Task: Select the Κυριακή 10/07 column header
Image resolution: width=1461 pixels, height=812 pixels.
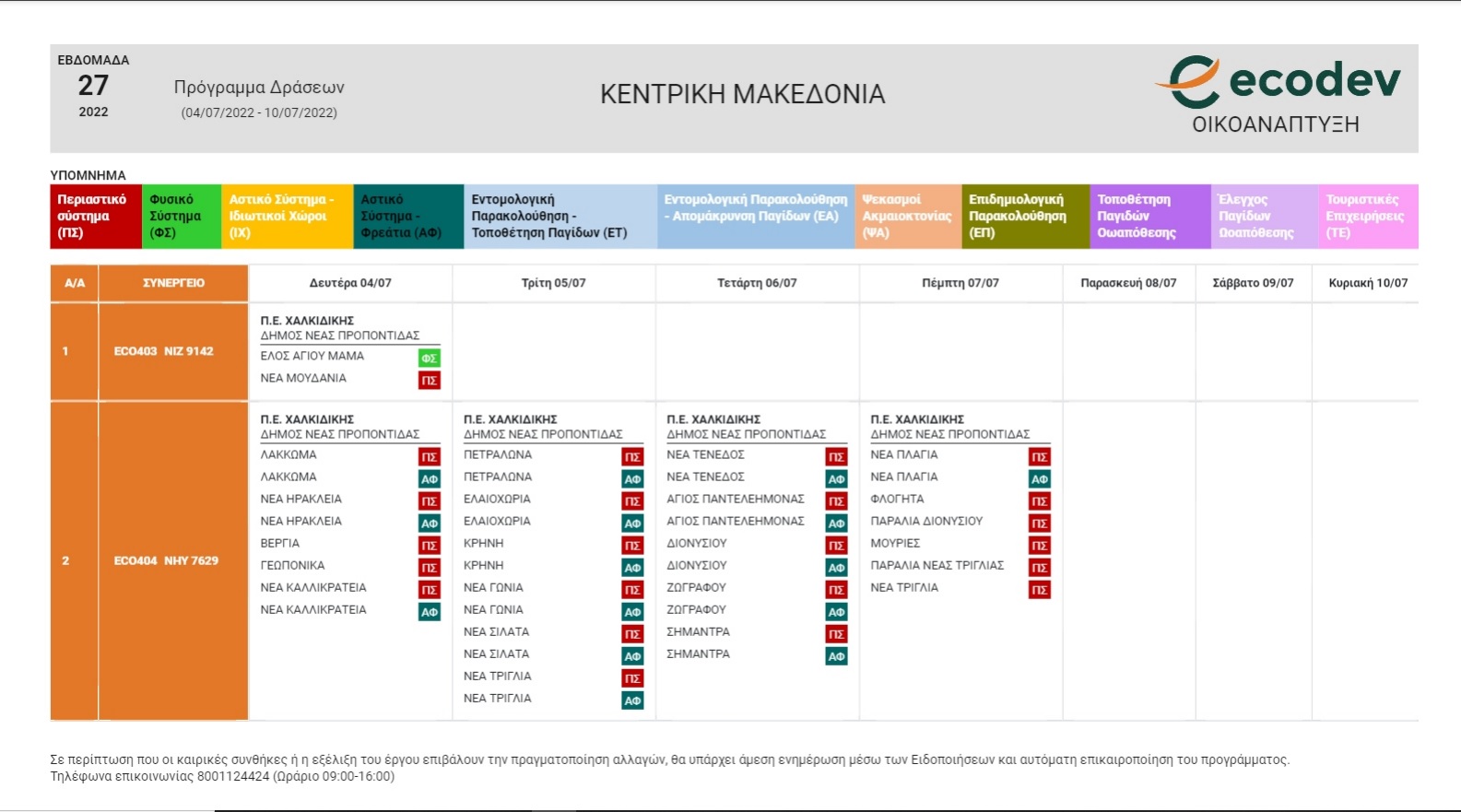Action: click(1367, 283)
